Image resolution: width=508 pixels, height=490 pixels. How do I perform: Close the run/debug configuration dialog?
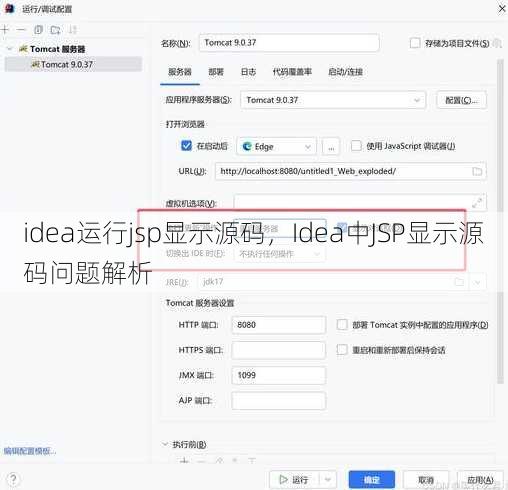(502, 9)
